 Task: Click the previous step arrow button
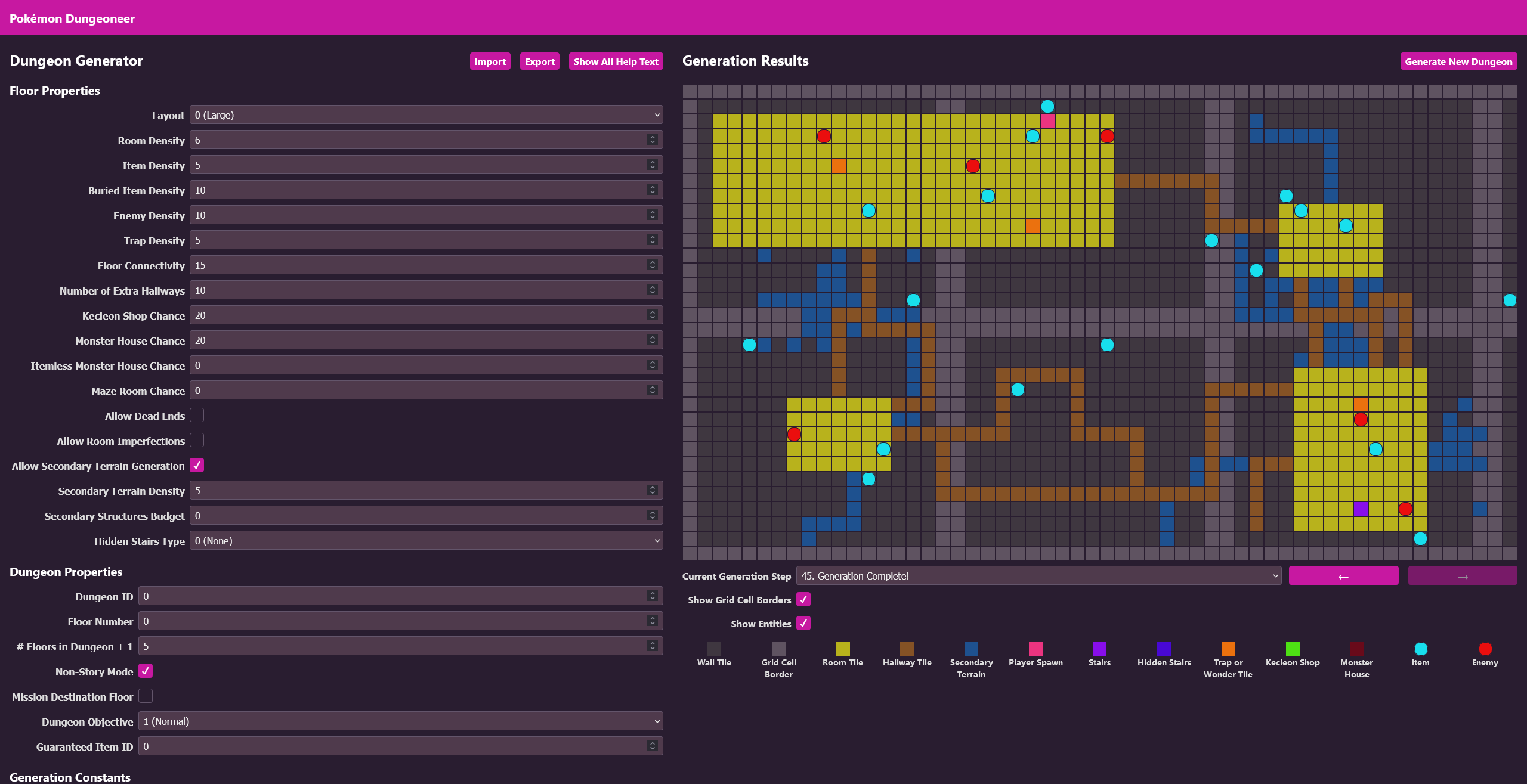coord(1344,575)
